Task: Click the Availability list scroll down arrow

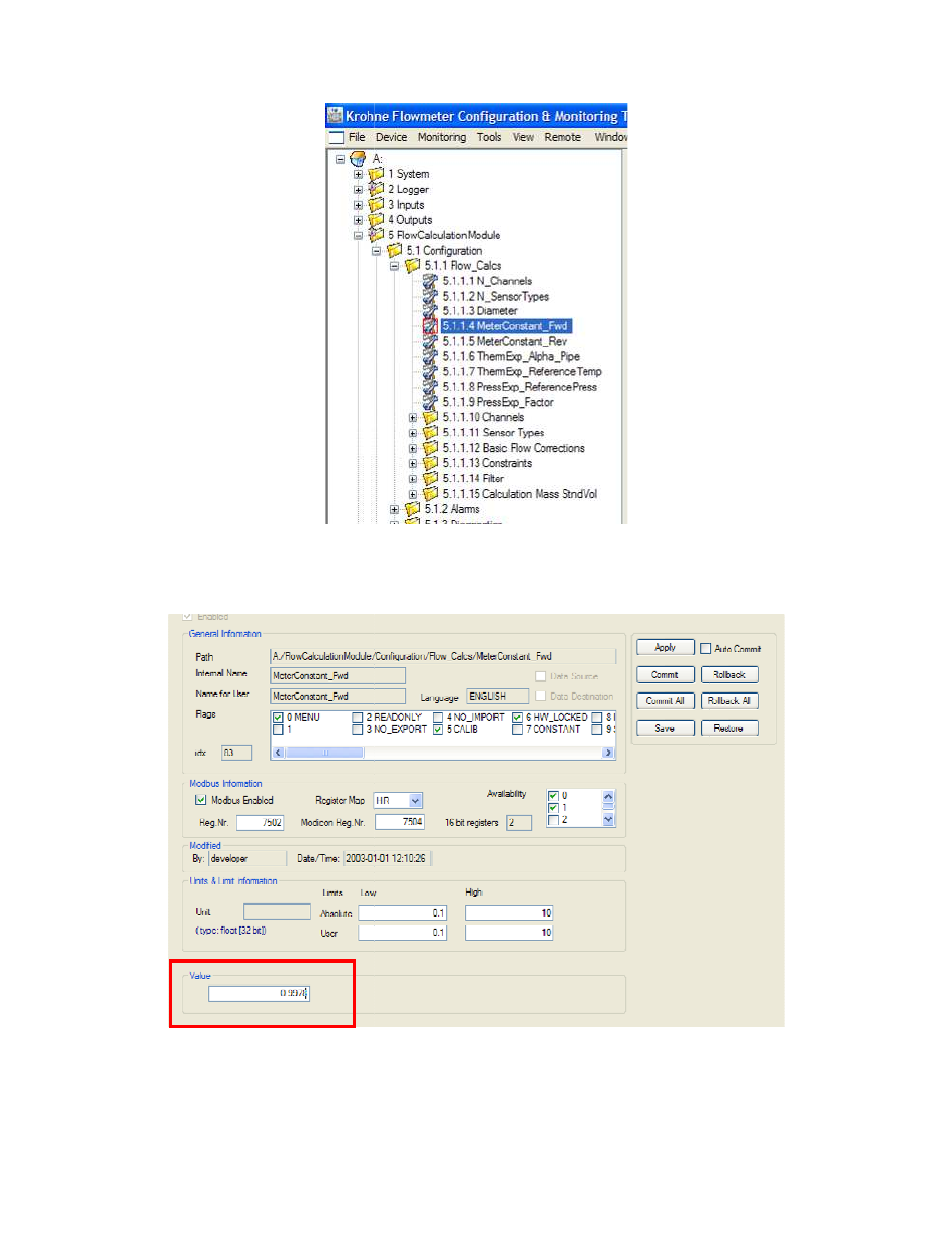Action: (x=608, y=820)
